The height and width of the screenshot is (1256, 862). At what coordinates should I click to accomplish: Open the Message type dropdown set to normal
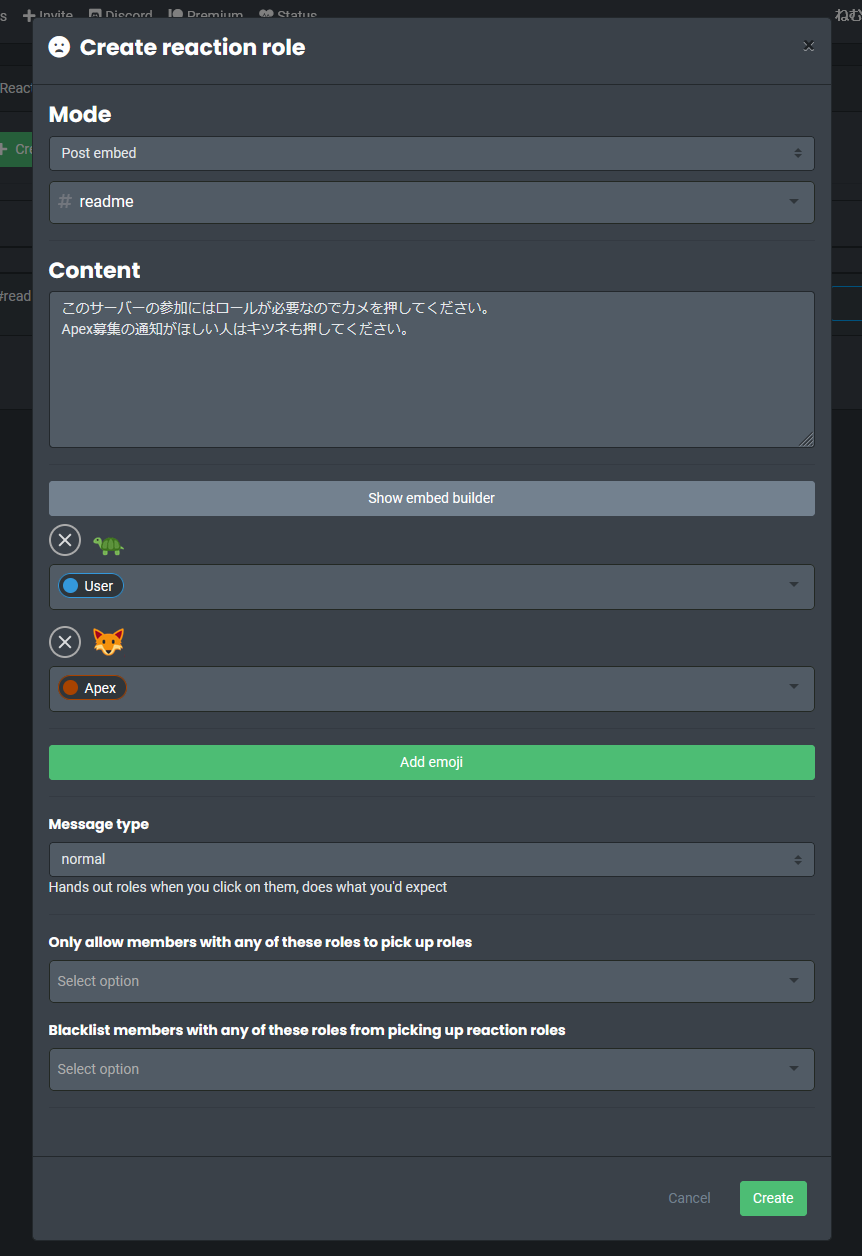tap(431, 860)
